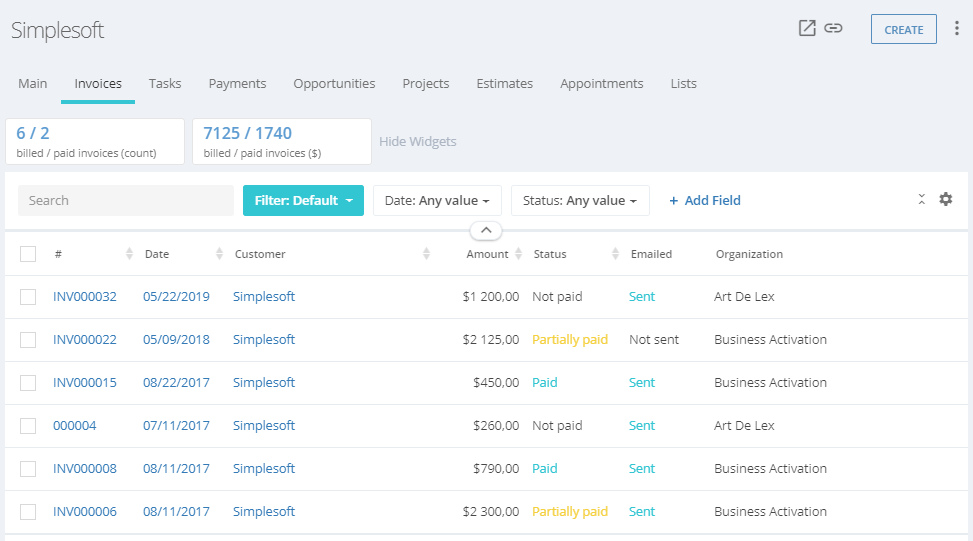The height and width of the screenshot is (541, 973).
Task: Switch to the Payments tab
Action: 237,84
